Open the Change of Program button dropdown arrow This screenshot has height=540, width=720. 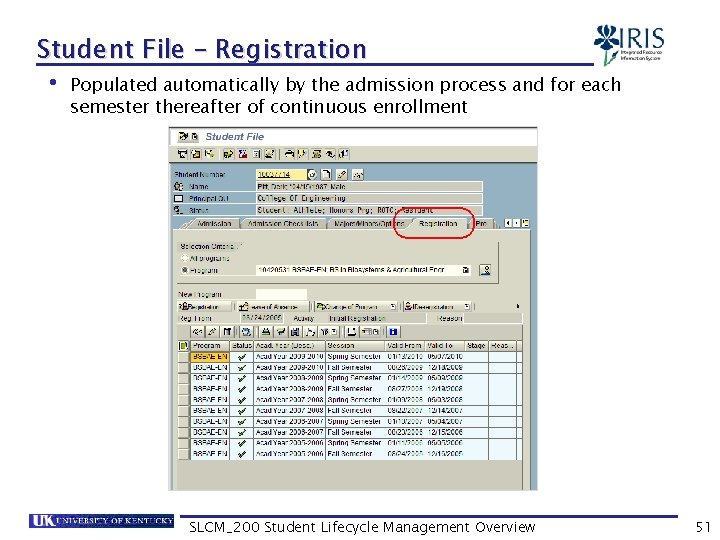393,306
